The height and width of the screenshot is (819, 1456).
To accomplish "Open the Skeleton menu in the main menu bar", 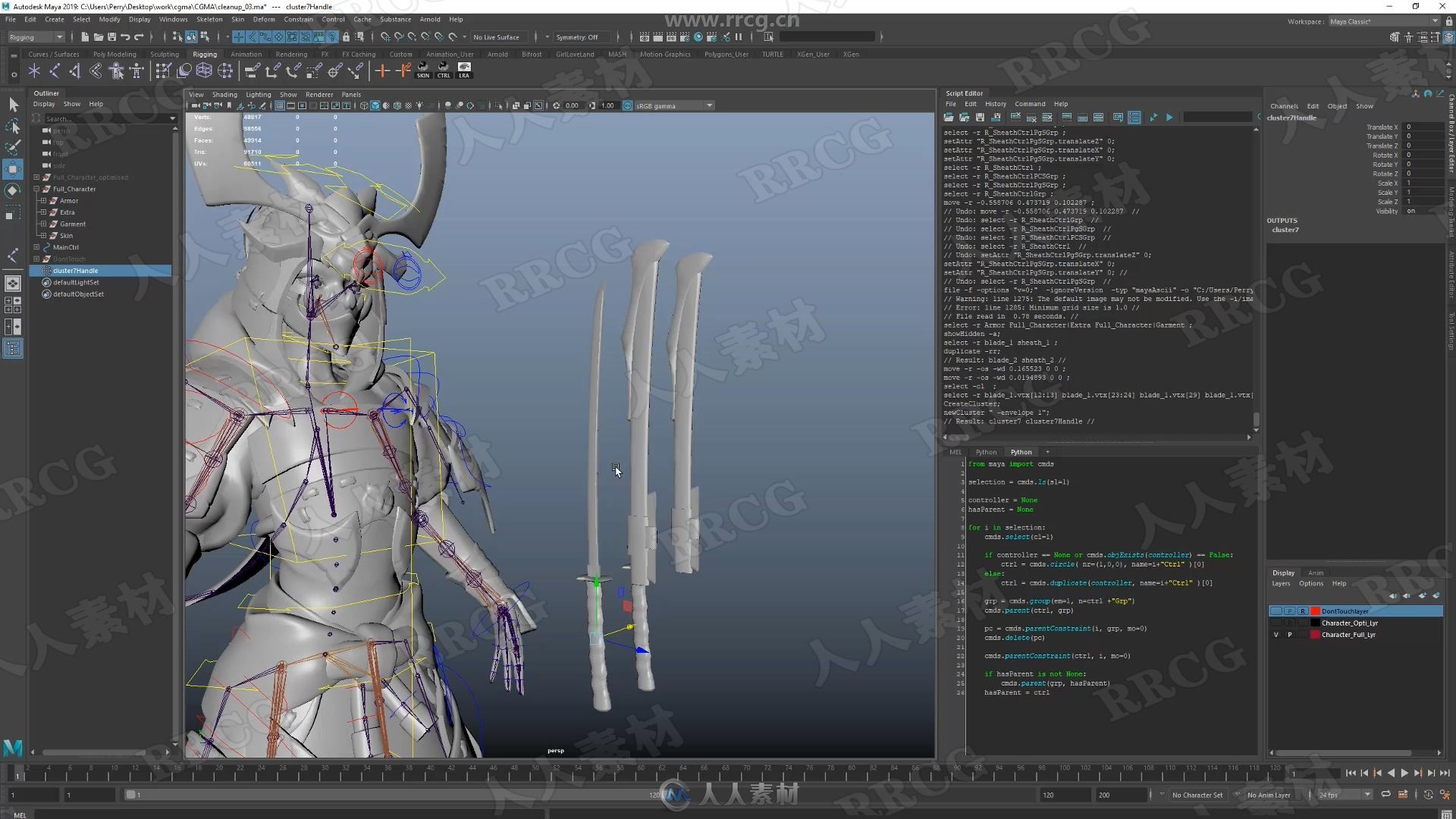I will [x=209, y=20].
